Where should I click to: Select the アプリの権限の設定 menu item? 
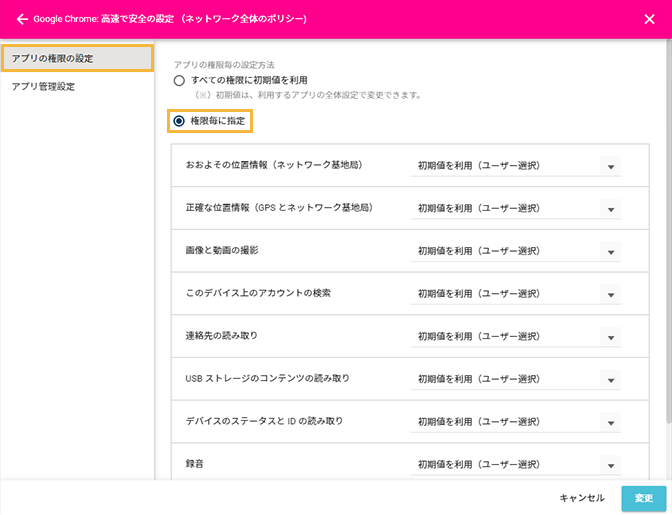[x=77, y=58]
